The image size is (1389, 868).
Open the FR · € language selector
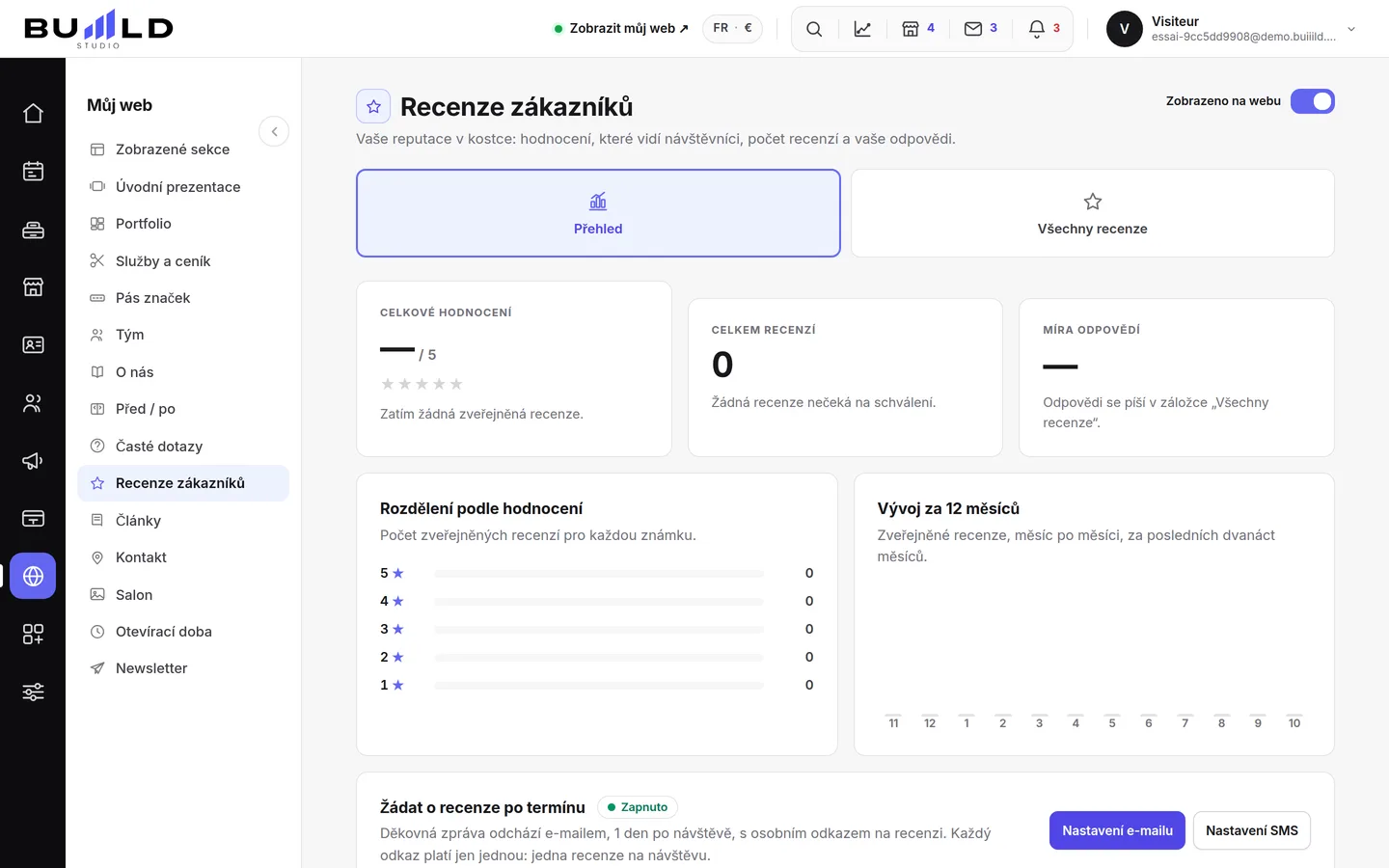(732, 29)
